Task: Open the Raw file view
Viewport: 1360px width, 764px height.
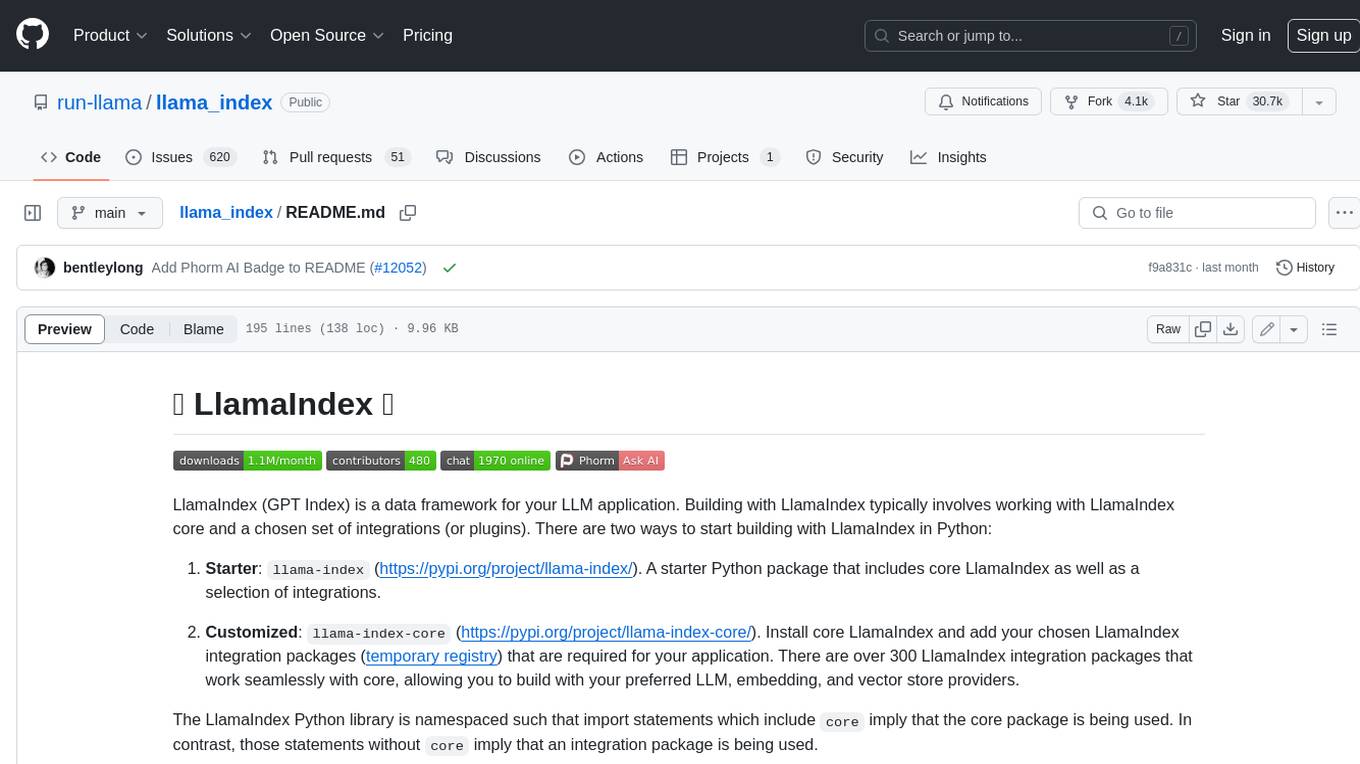Action: (1168, 329)
